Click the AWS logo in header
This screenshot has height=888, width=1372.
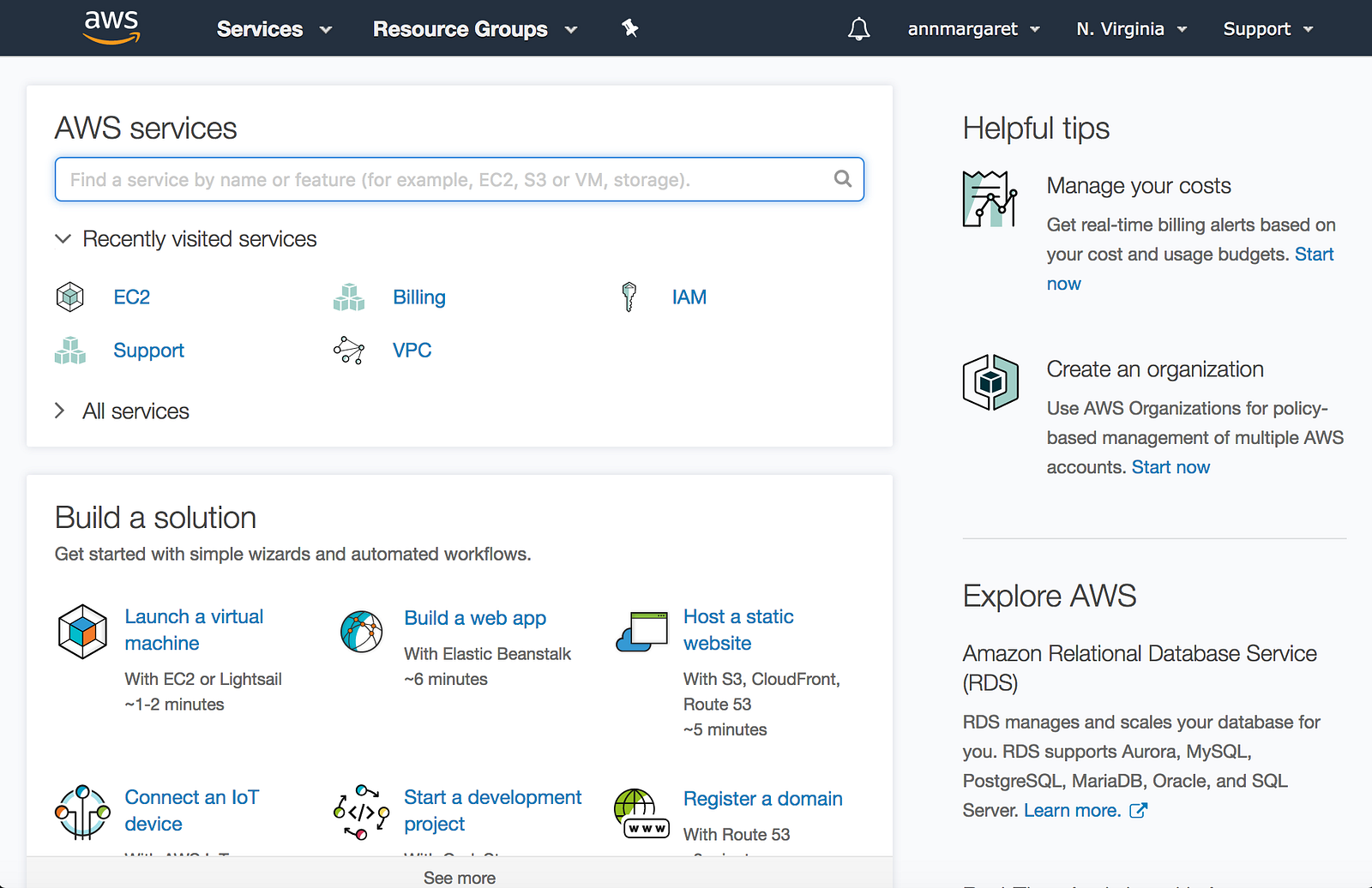pos(111,27)
